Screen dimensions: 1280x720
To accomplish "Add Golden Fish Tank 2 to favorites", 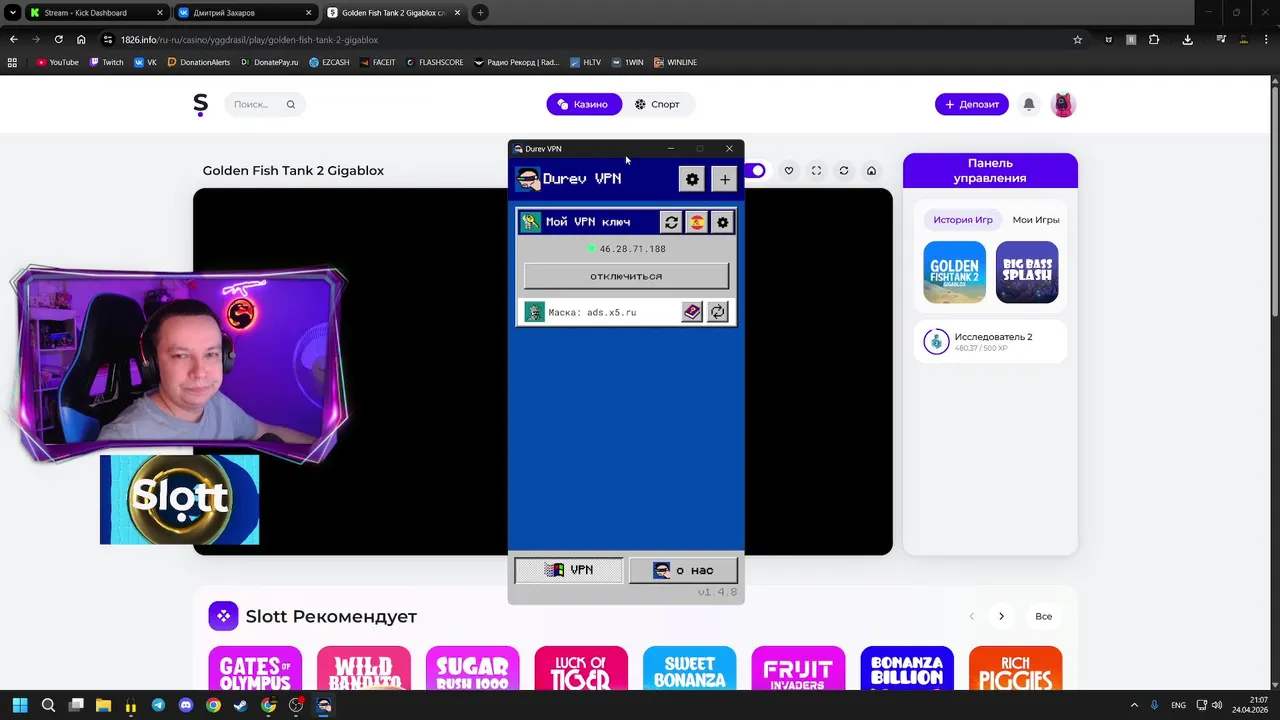I will [x=789, y=171].
